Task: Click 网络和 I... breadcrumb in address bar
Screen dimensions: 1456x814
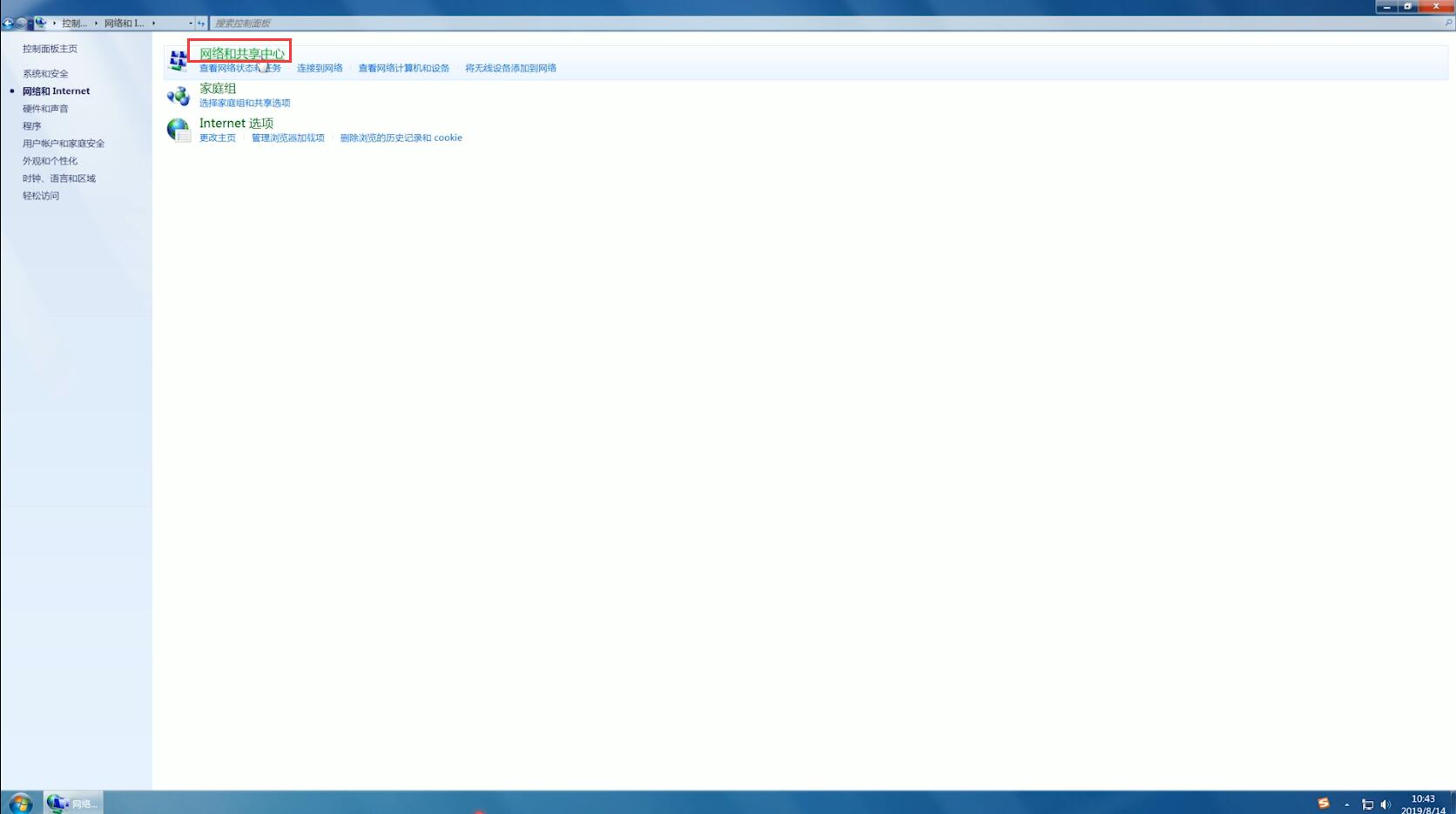Action: 125,24
